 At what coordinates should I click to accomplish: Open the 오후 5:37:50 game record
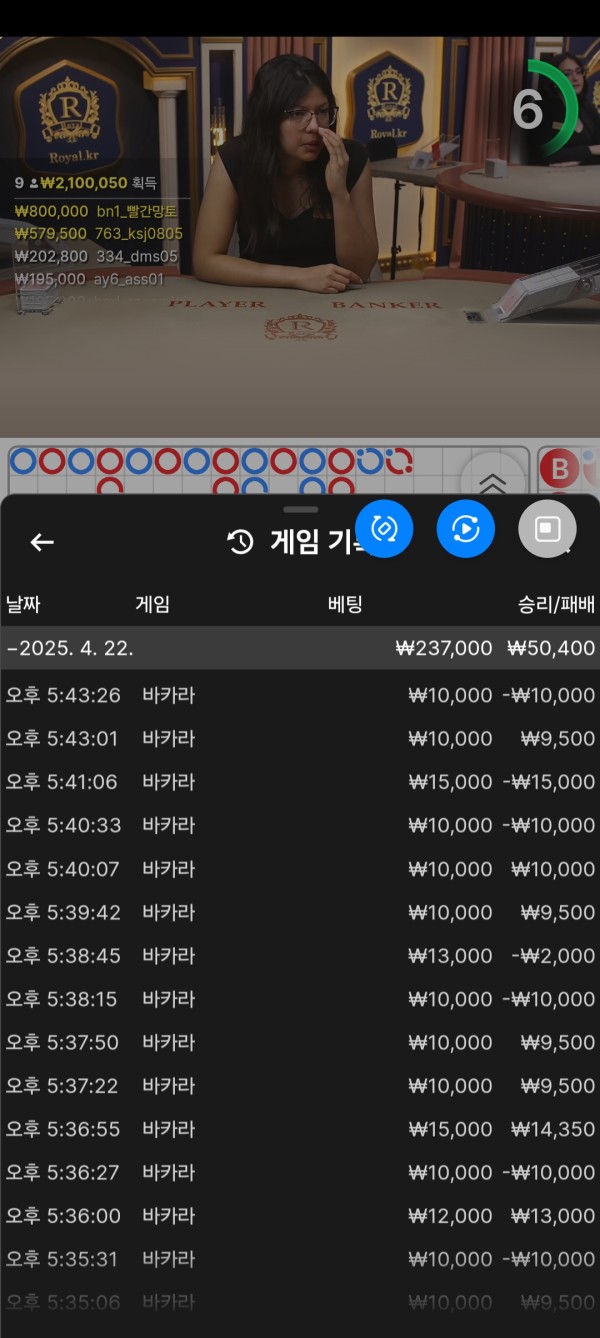(300, 1042)
